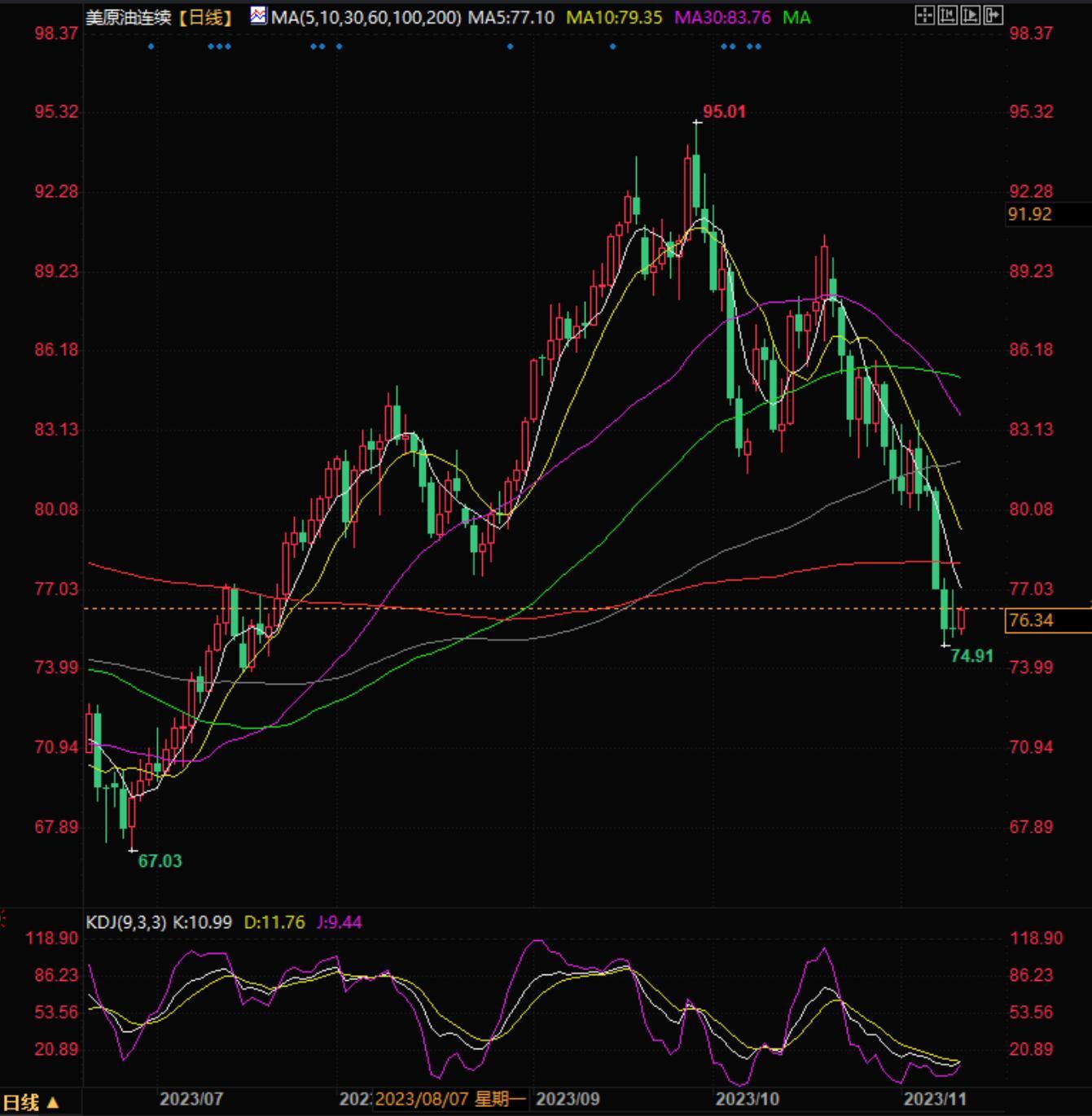Click the 20.89 value on the left KDJ axis

[56, 1049]
